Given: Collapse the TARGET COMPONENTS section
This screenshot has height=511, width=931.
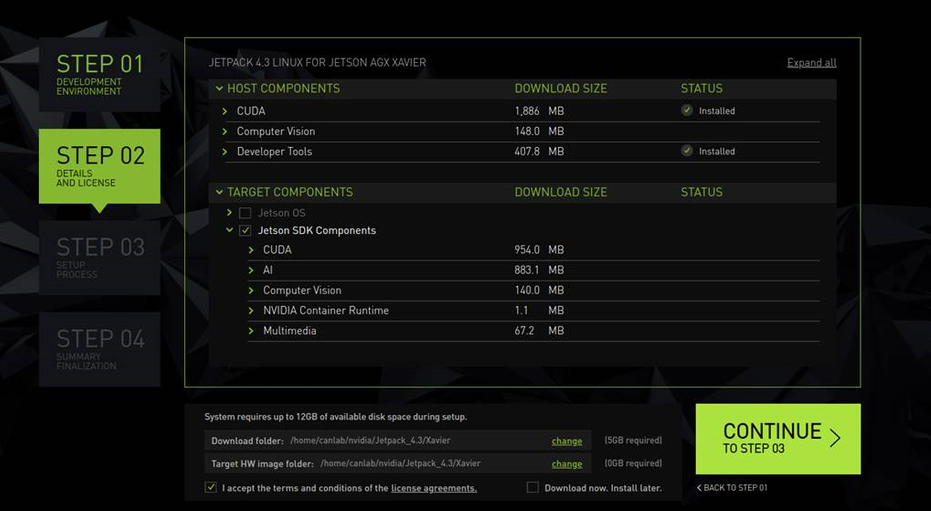Looking at the screenshot, I should point(219,192).
